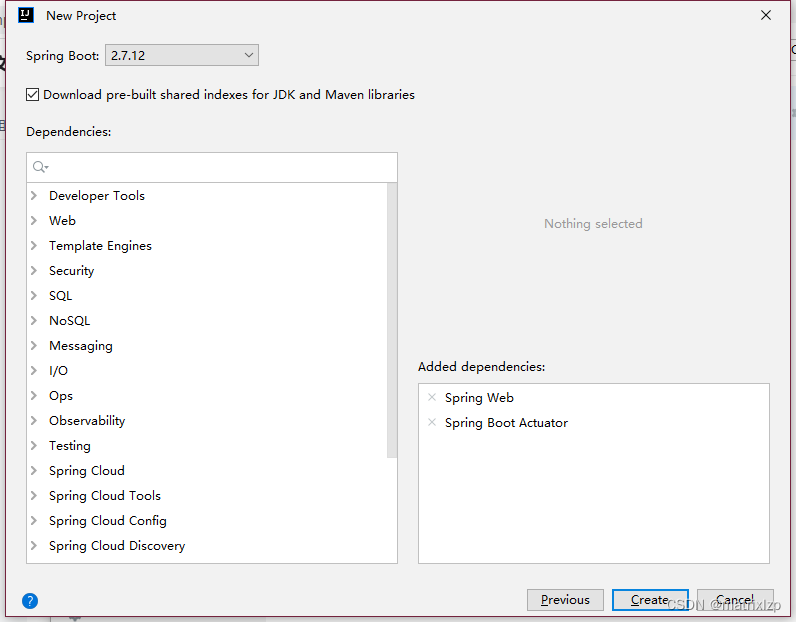Select the Testing tree row
This screenshot has height=622, width=796.
coord(207,445)
